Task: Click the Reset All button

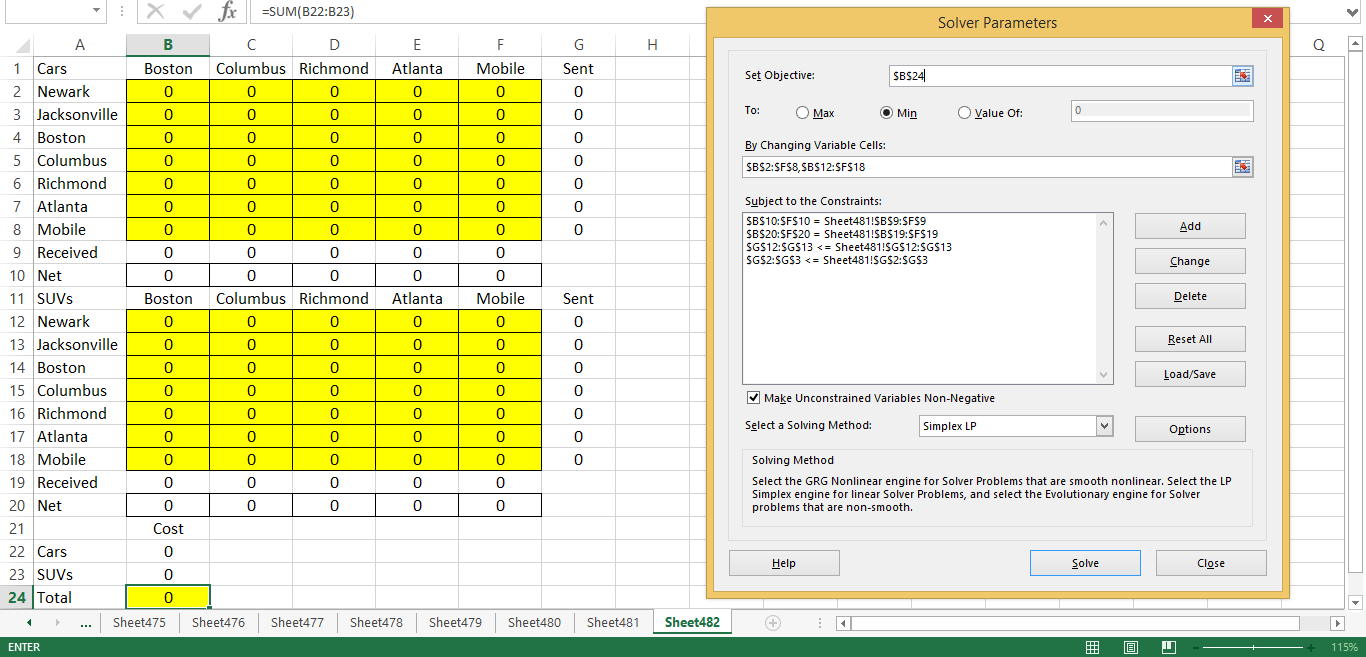Action: pos(1189,338)
